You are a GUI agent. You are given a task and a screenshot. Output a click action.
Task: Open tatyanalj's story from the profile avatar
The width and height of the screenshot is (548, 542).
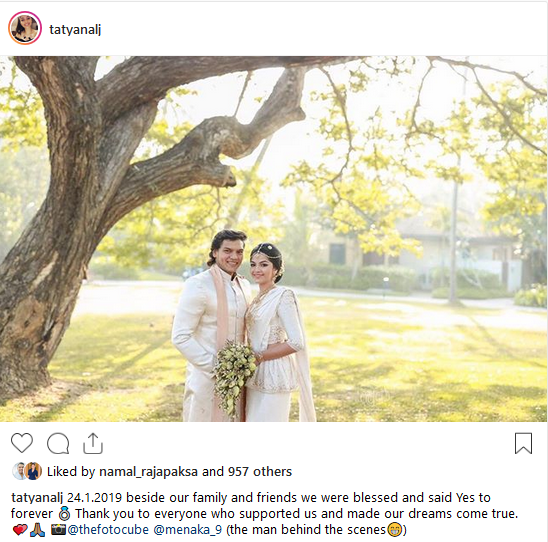click(25, 28)
